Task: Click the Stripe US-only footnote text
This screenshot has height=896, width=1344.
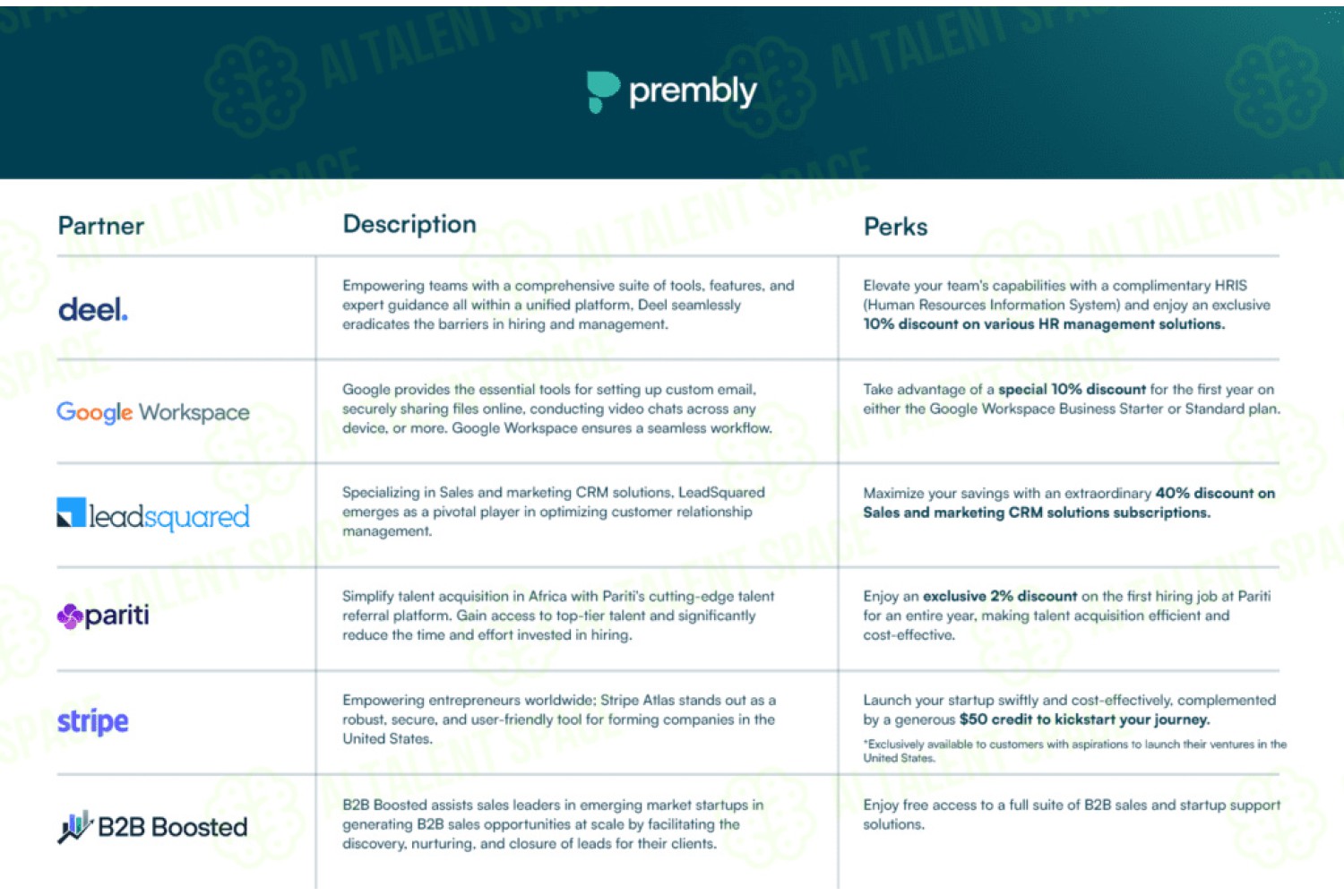Action: (1074, 751)
